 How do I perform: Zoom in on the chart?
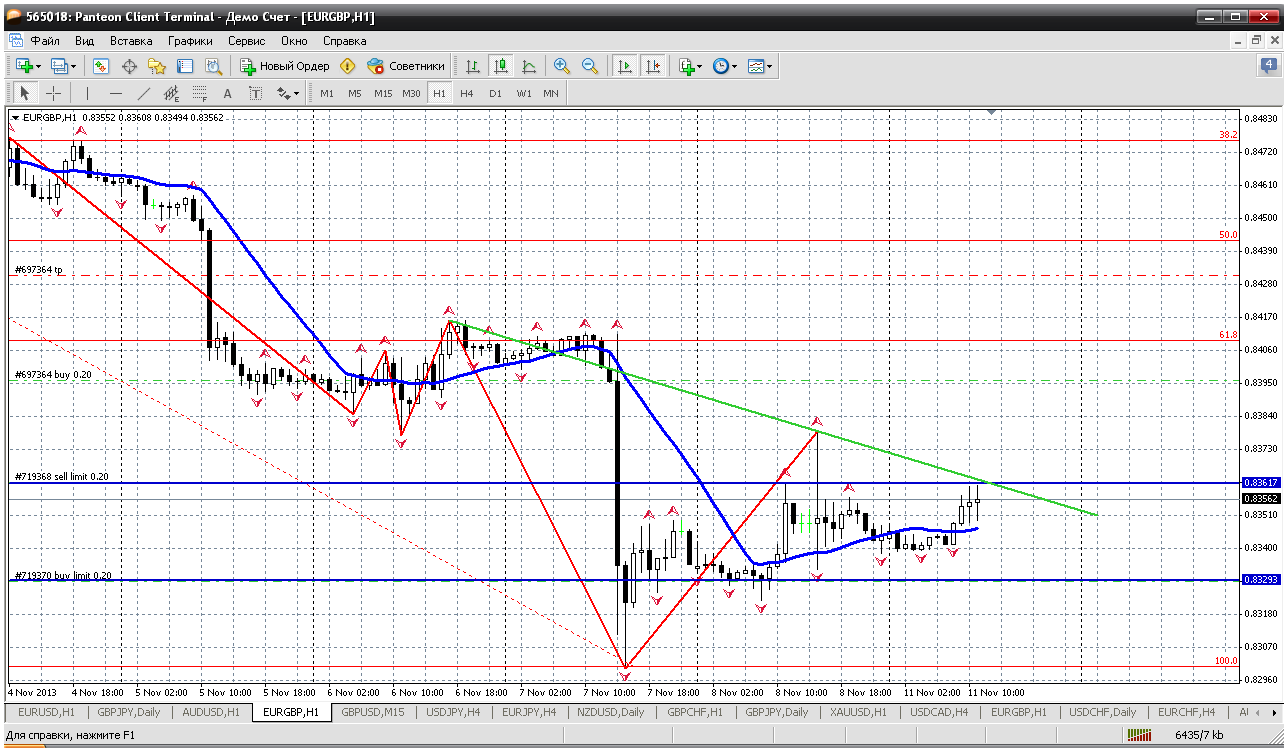(562, 66)
